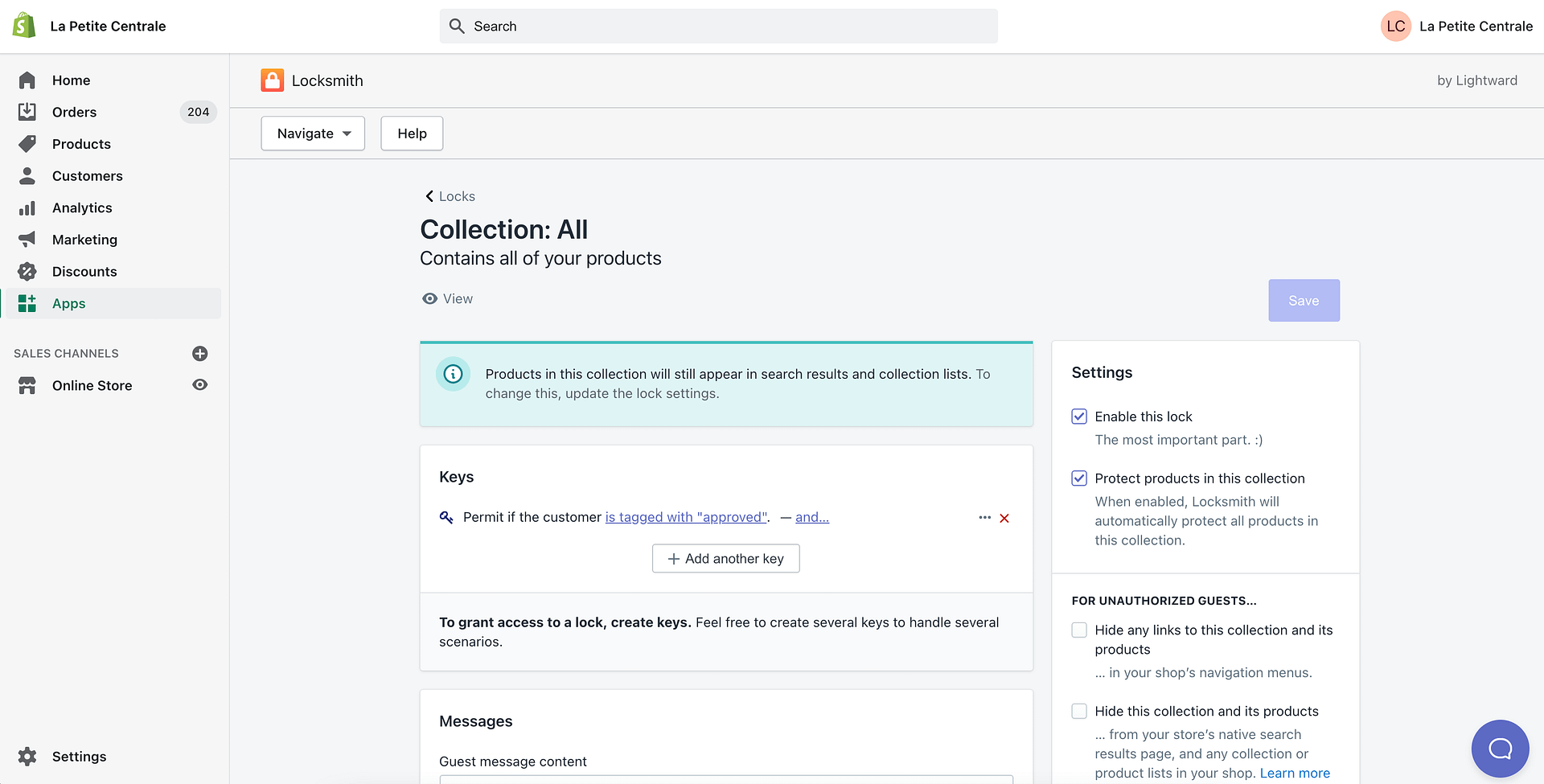The image size is (1544, 784).
Task: Click the search magnifier icon
Action: pyautogui.click(x=457, y=26)
